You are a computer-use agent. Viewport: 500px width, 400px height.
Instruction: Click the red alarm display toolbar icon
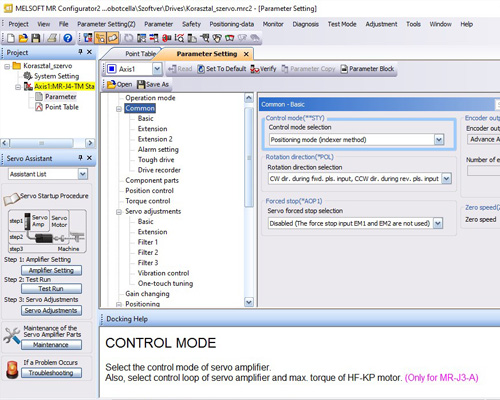(166, 38)
